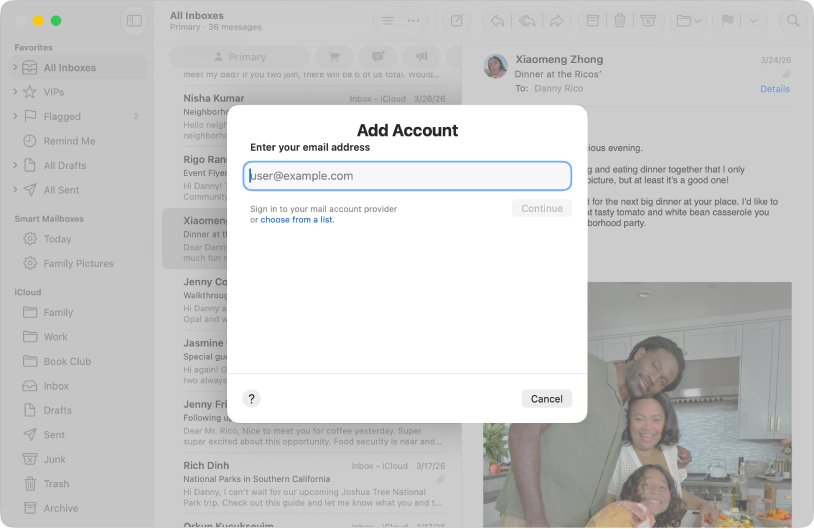Expand the All Drafts mailbox

pos(15,165)
